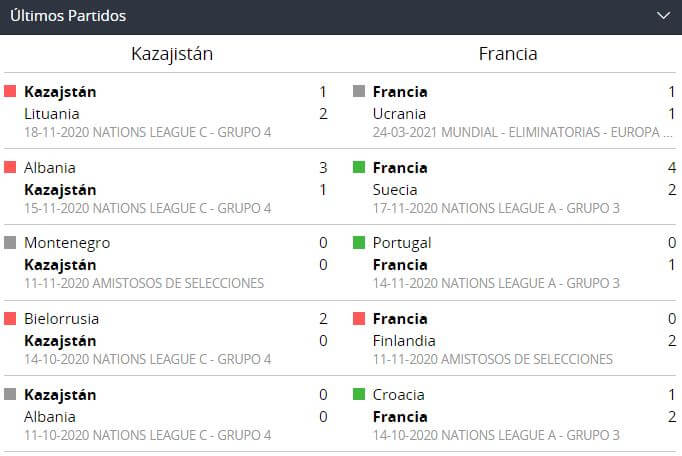Viewport: 682px width, 456px height.
Task: Click the Últimos Partidos header title
Action: tap(69, 16)
